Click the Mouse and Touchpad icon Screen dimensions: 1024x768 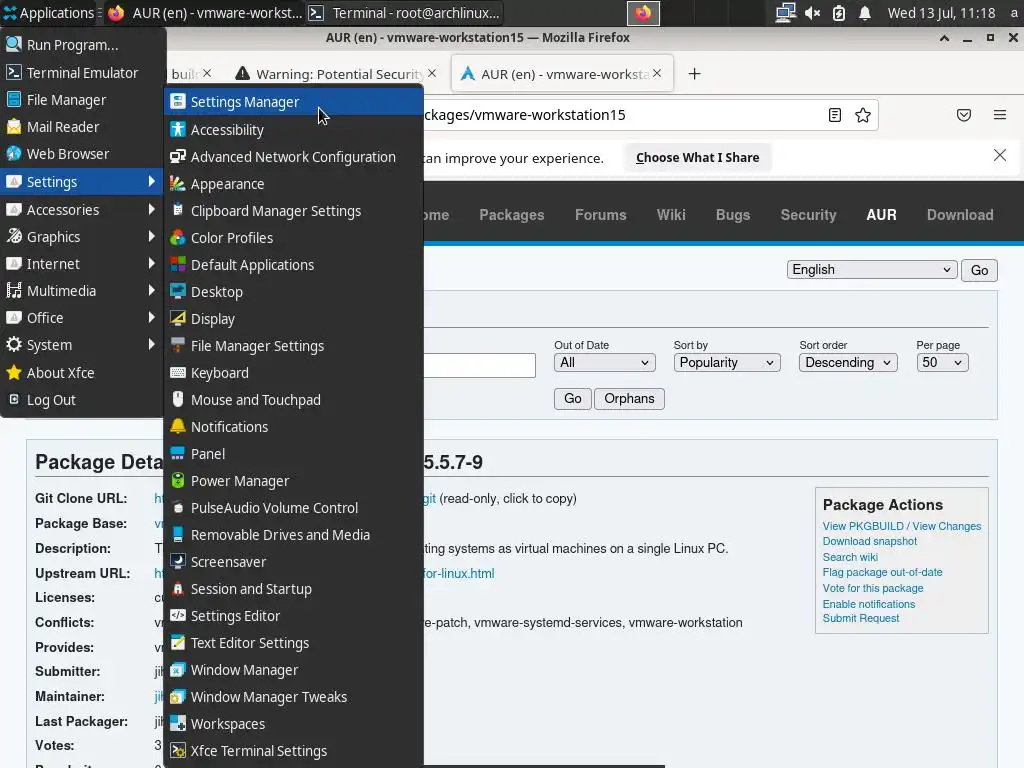(178, 400)
